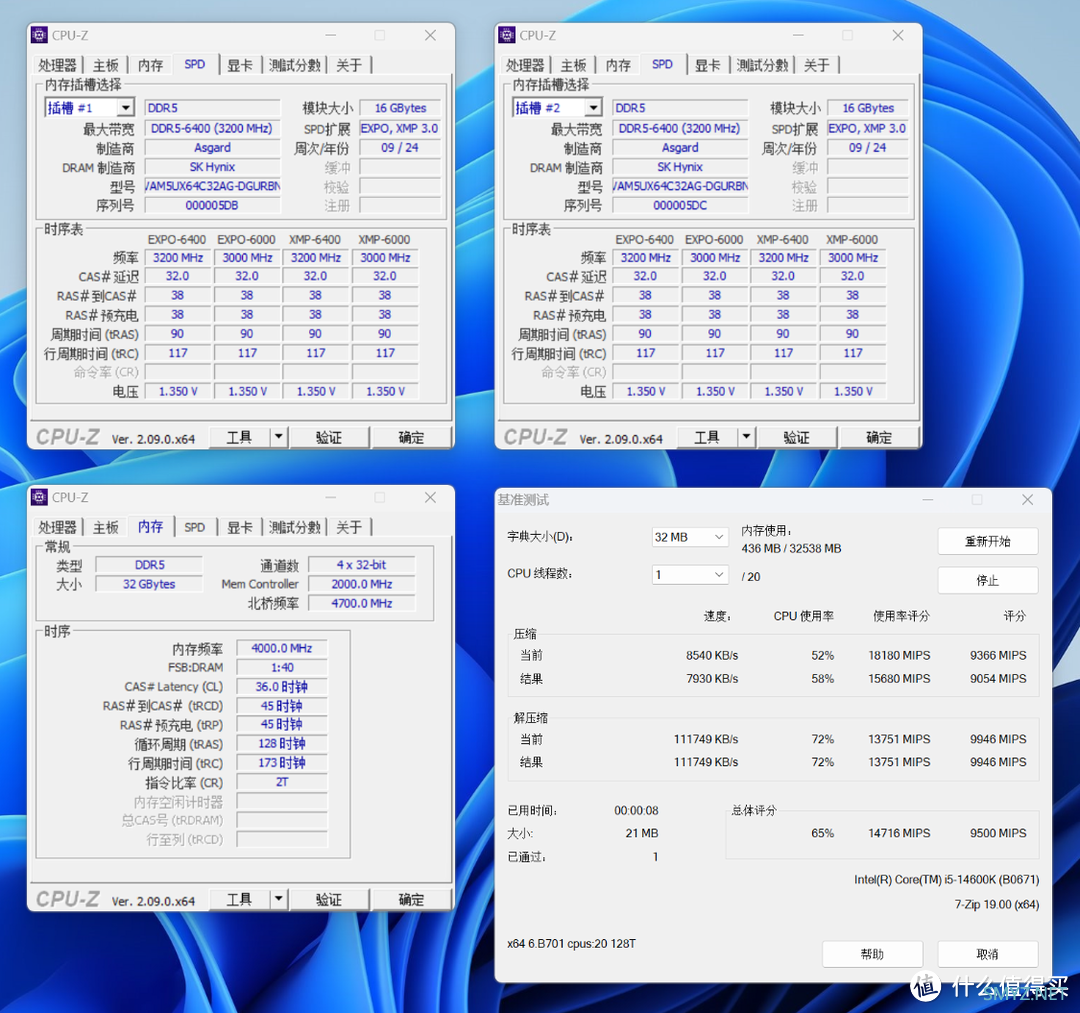Screen dimensions: 1080x1013
Task: Open 关于 tab in Memory window
Action: click(349, 528)
